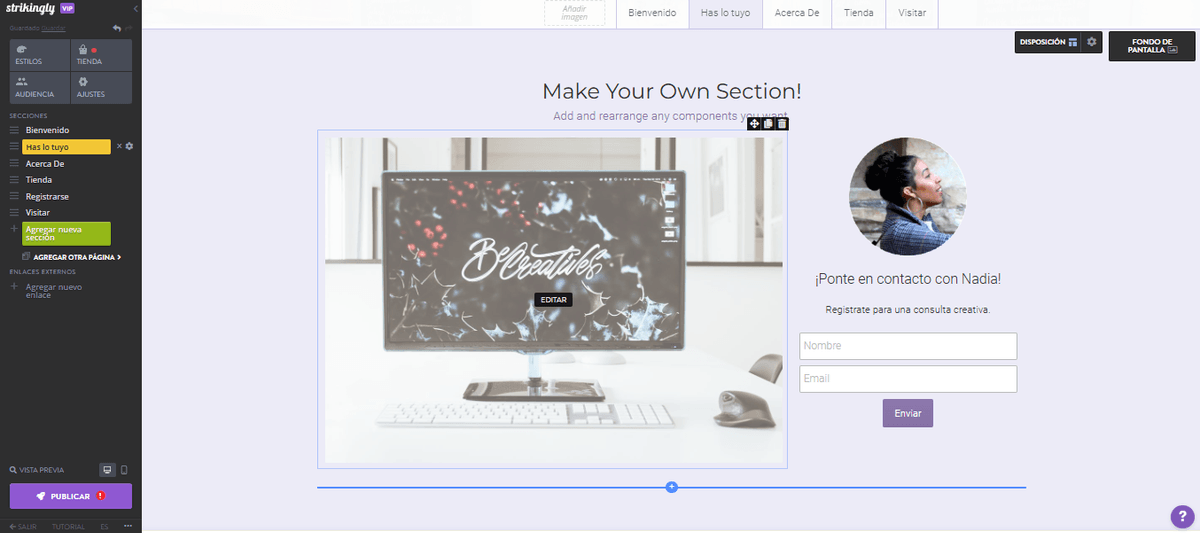Click the Email input field
The width and height of the screenshot is (1200, 533).
pyautogui.click(x=908, y=379)
